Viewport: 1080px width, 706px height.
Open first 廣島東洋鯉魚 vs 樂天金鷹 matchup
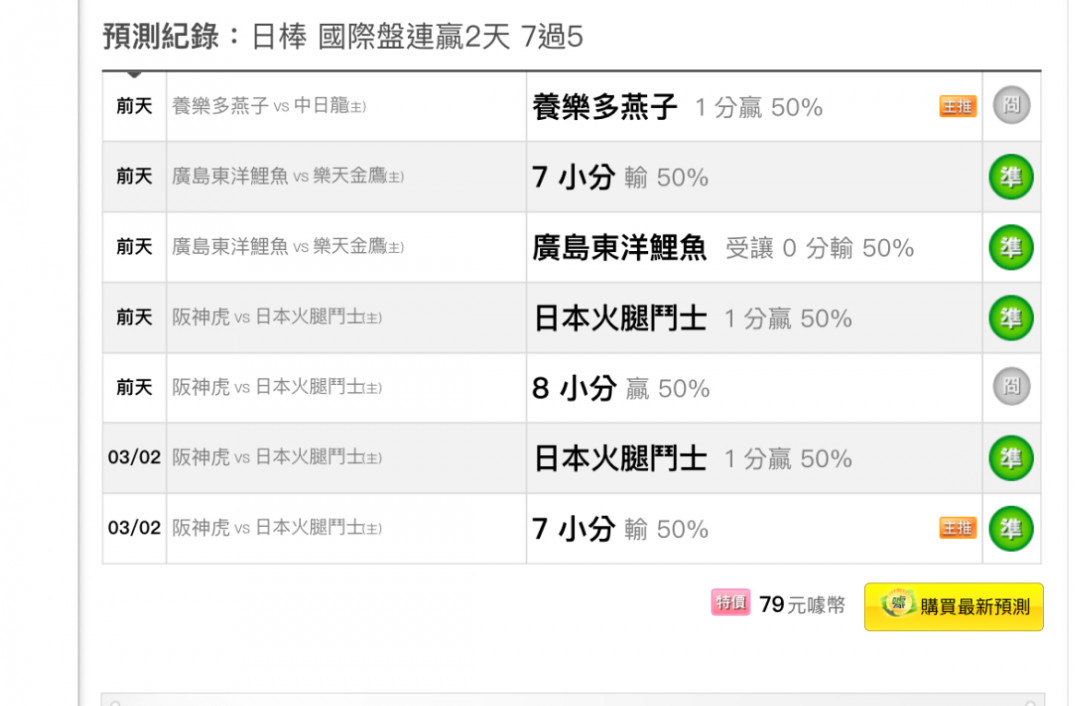[x=288, y=176]
